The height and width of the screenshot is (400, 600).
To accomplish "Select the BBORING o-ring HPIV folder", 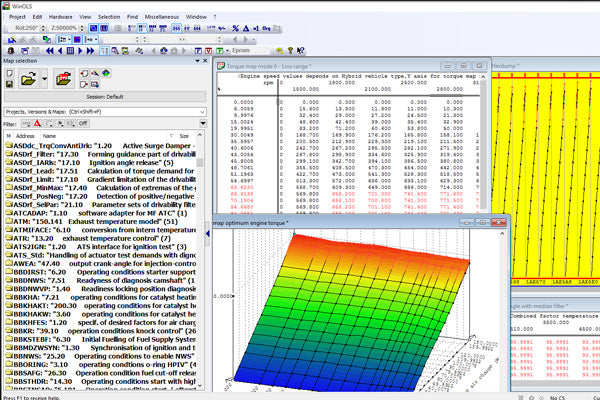I will (x=101, y=364).
